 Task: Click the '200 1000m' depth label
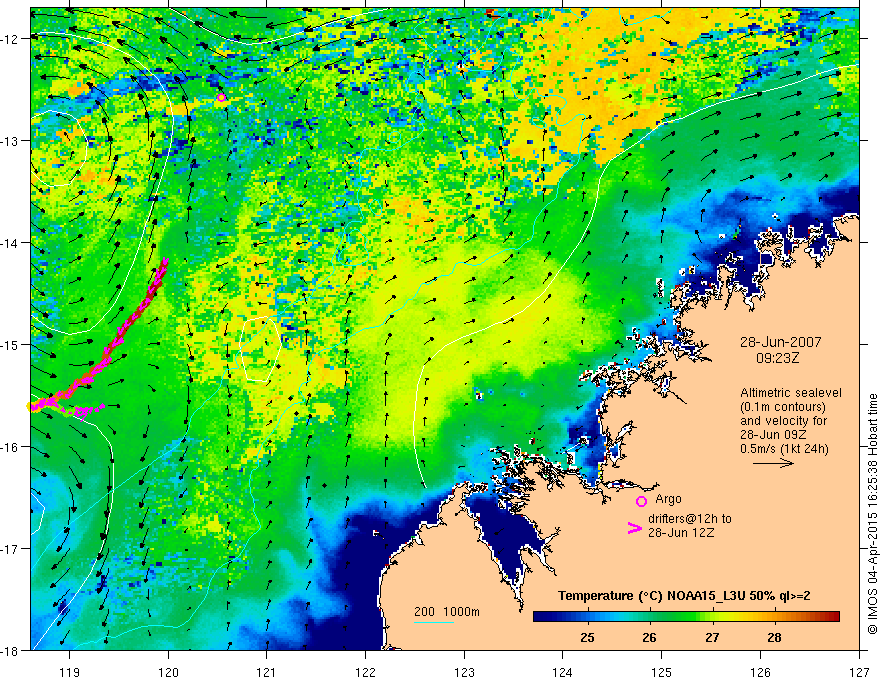click(447, 612)
